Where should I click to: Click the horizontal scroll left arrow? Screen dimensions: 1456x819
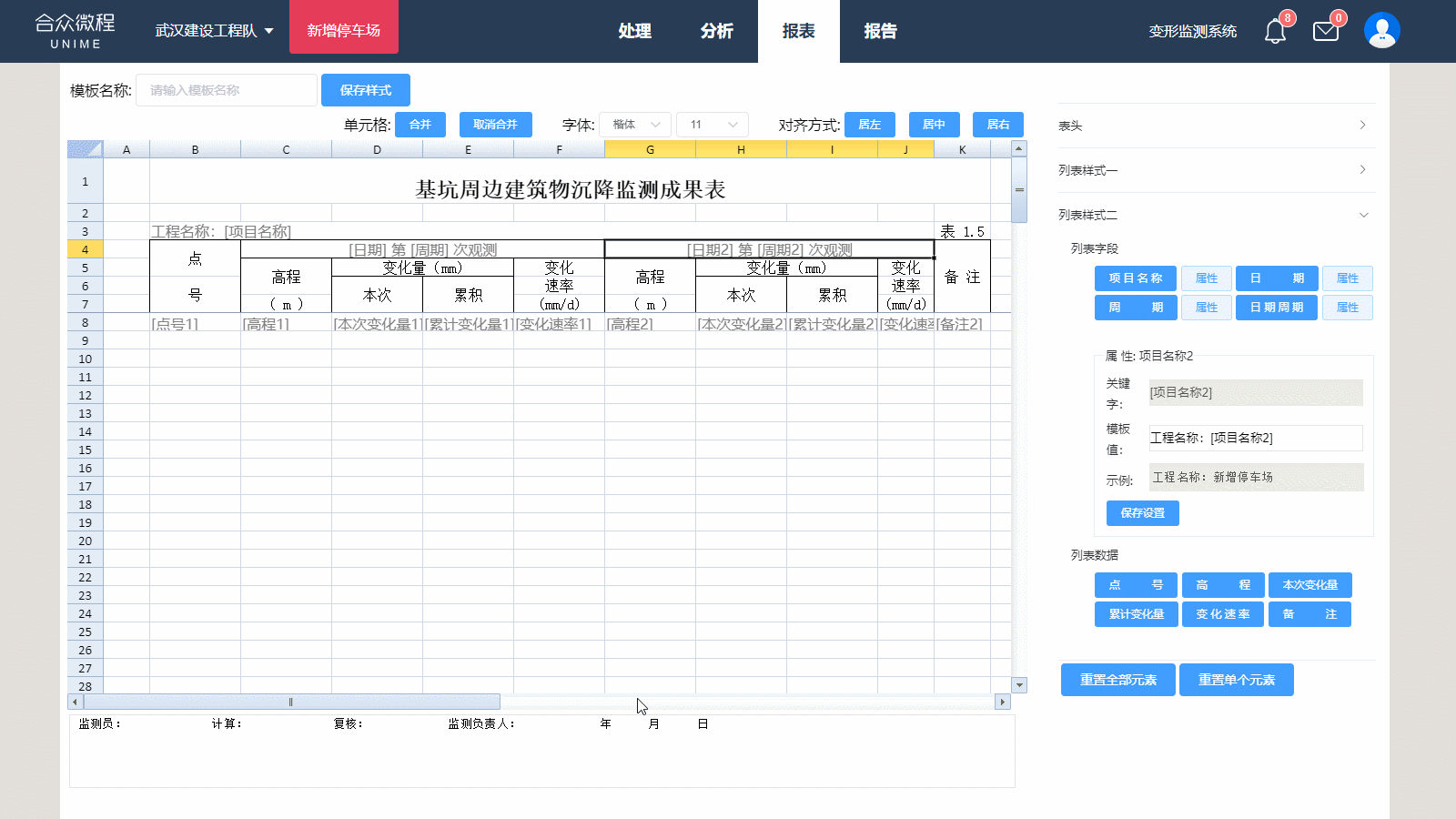pos(76,702)
